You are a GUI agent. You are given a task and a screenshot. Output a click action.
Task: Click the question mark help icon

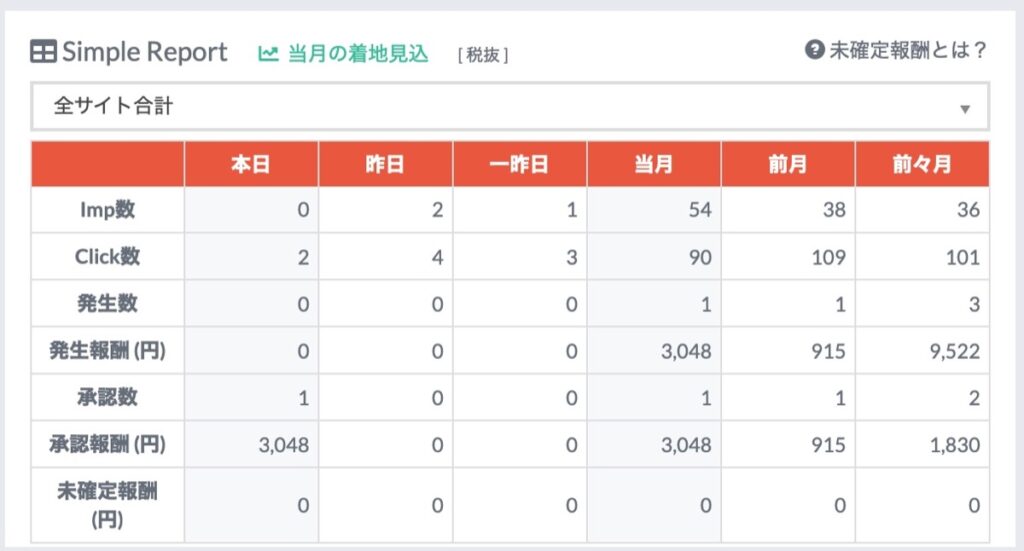[814, 50]
